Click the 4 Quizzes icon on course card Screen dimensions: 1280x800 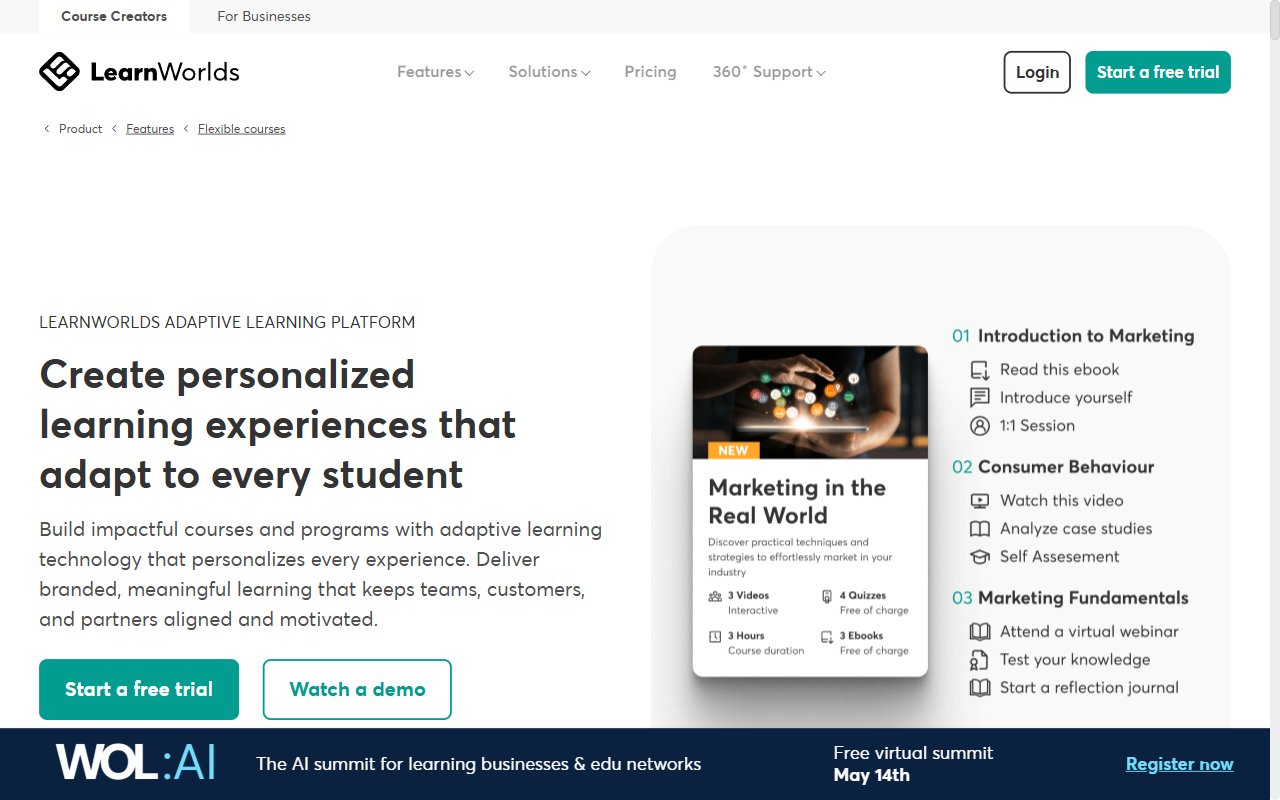(827, 596)
